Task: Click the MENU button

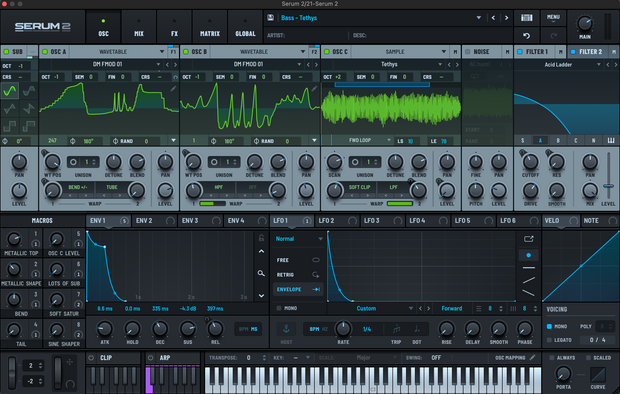Action: [553, 18]
